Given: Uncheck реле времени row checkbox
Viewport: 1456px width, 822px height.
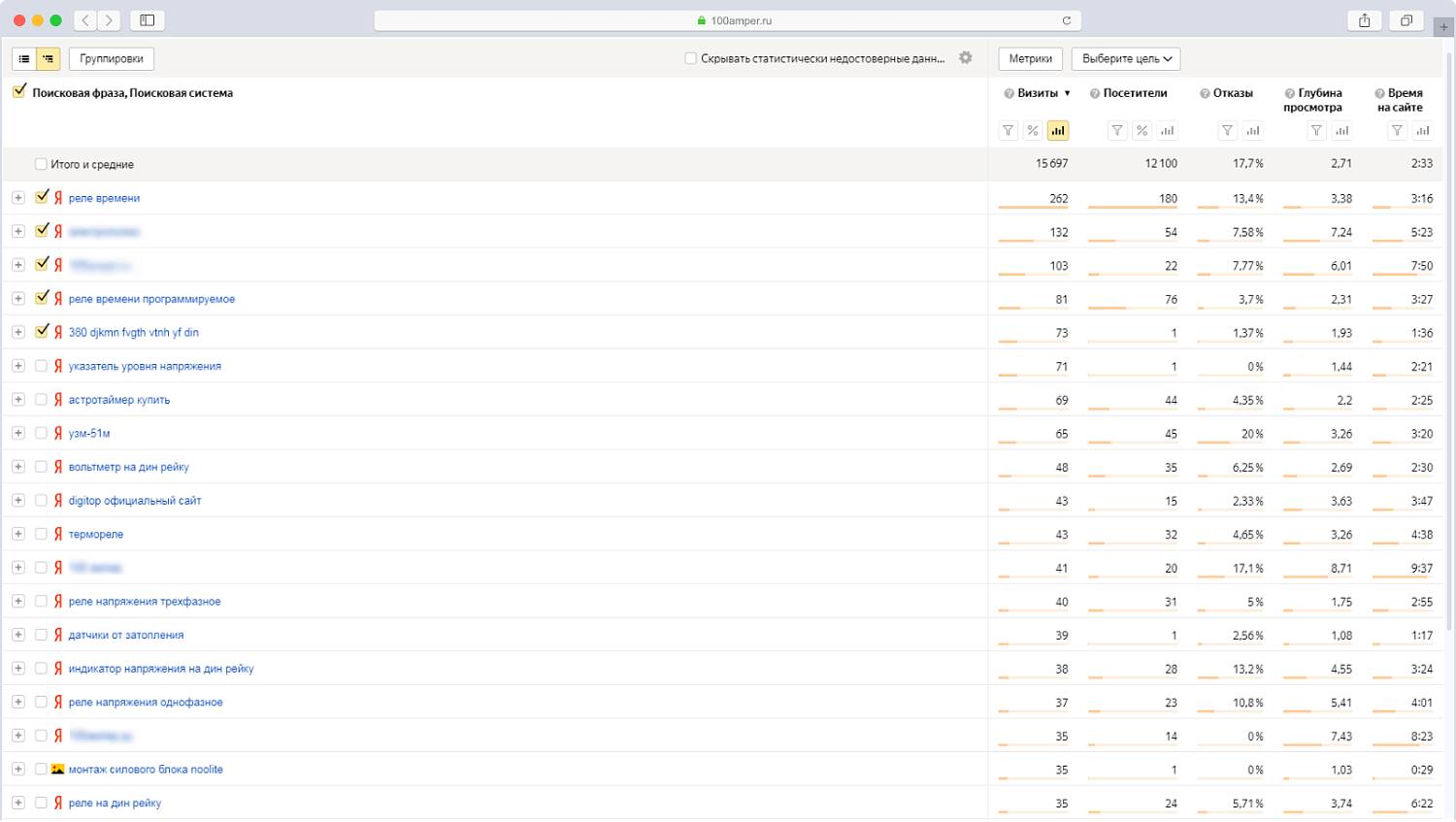Looking at the screenshot, I should [x=42, y=197].
